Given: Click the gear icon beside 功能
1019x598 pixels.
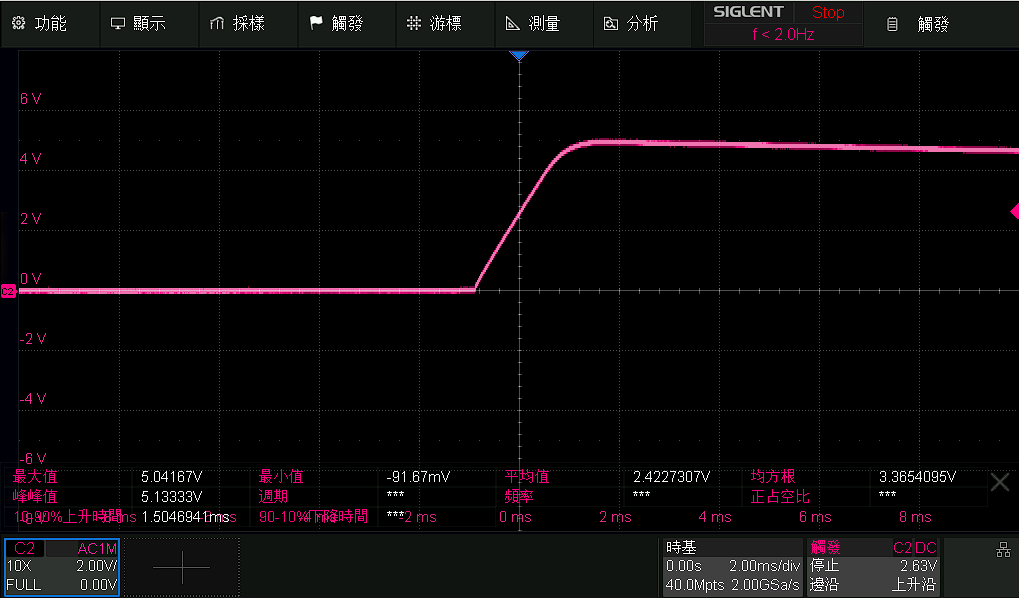Looking at the screenshot, I should pyautogui.click(x=19, y=23).
